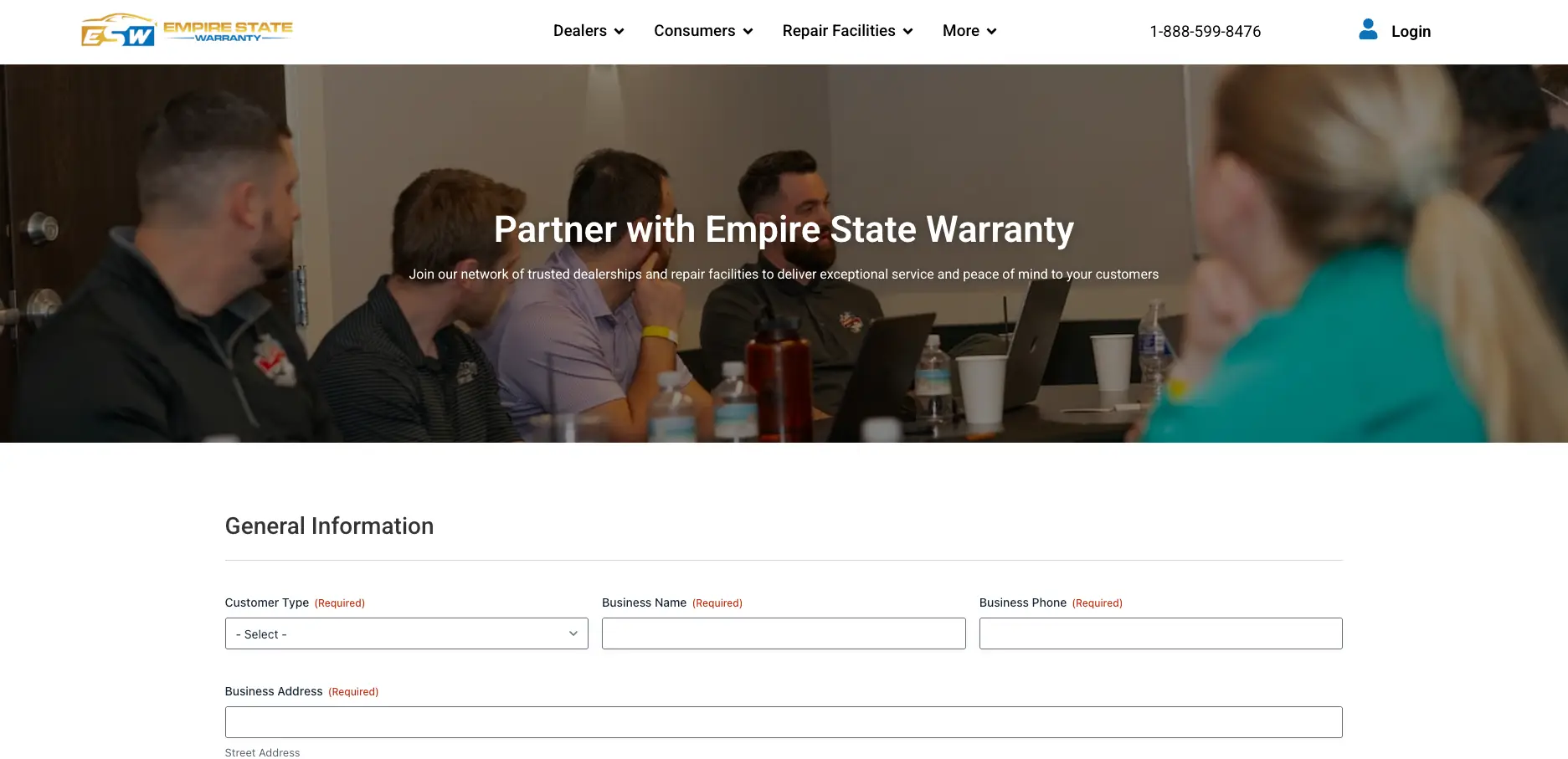Click the Login link
Image resolution: width=1568 pixels, height=759 pixels.
1411,32
